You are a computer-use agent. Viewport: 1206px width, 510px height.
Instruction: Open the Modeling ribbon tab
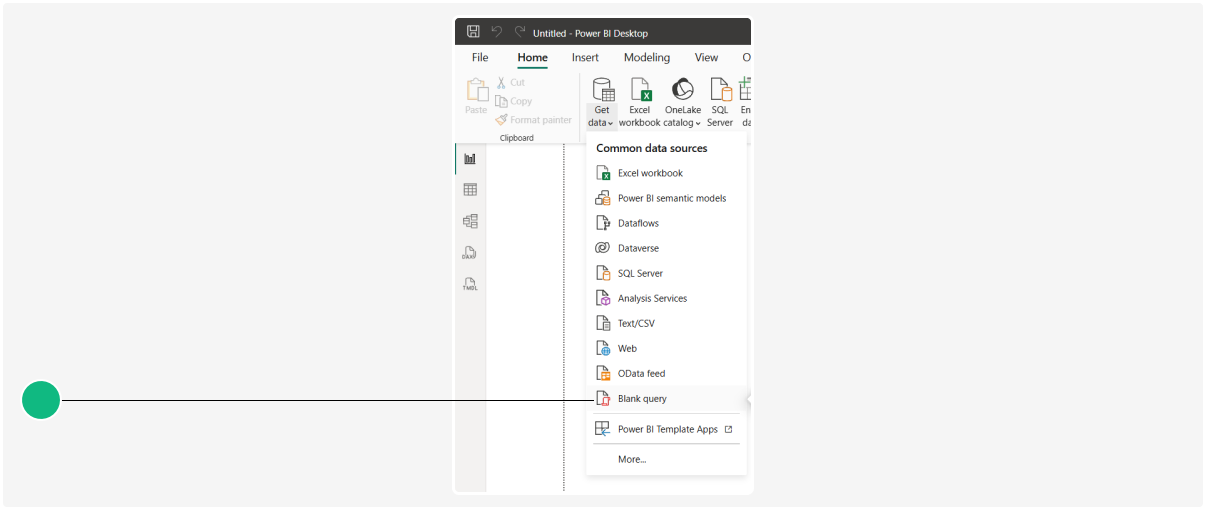tap(647, 58)
